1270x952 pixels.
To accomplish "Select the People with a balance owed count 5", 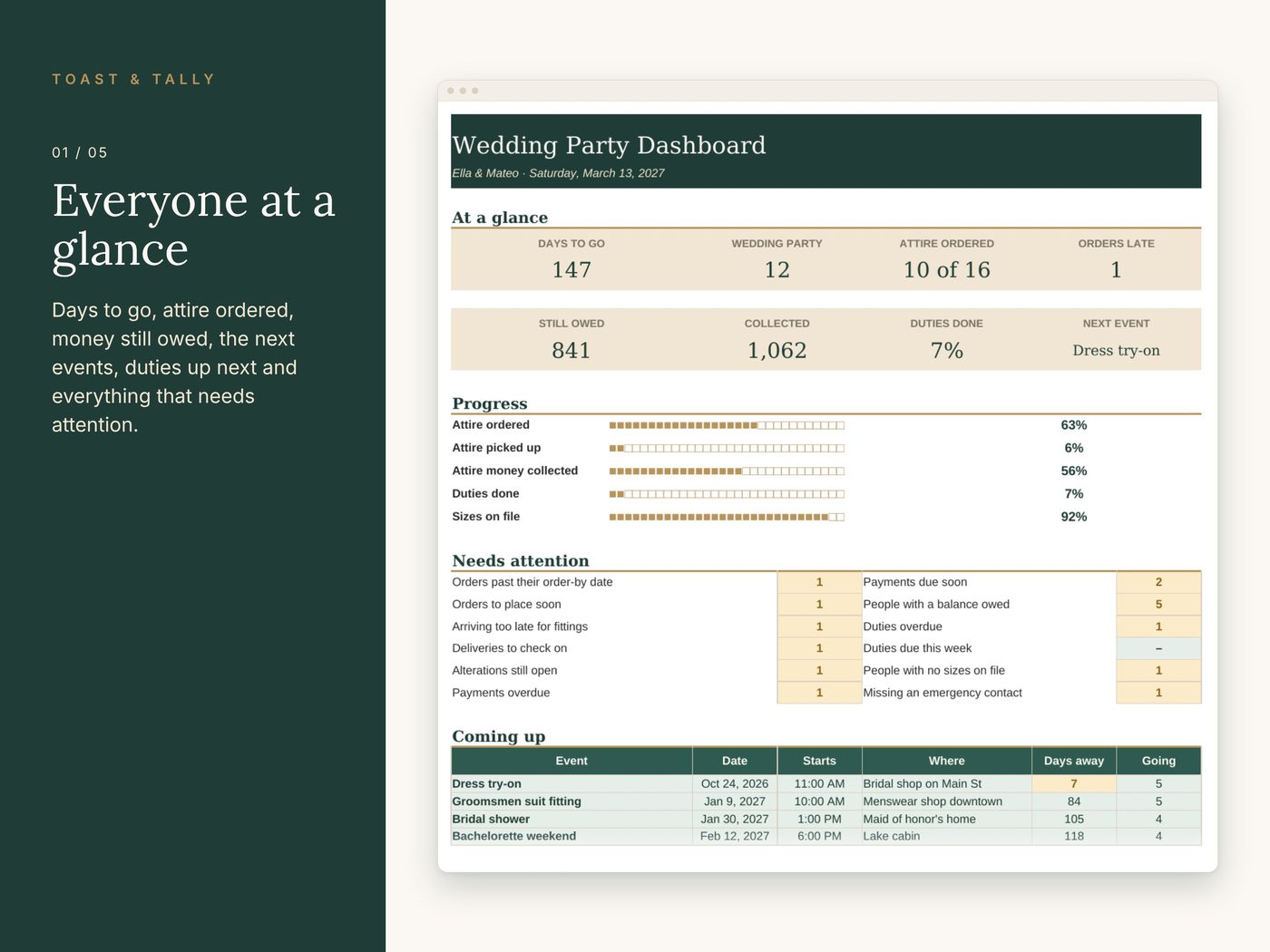I will point(1158,605).
